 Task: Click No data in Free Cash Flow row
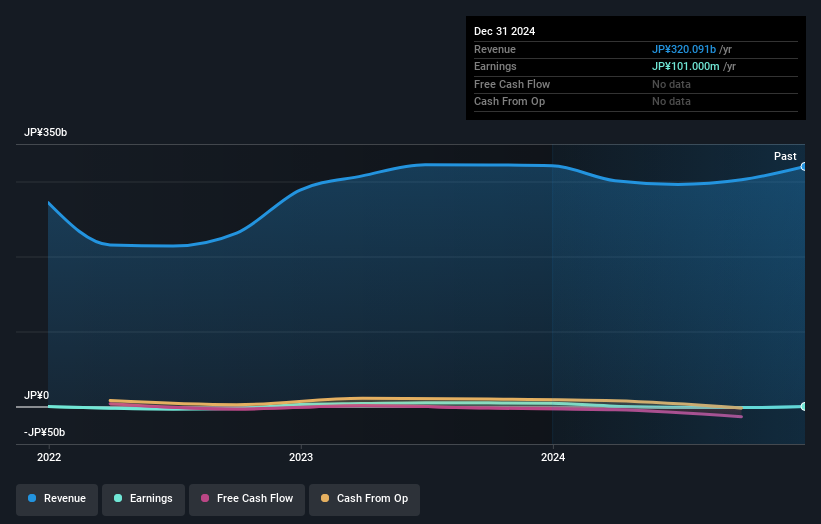[671, 84]
